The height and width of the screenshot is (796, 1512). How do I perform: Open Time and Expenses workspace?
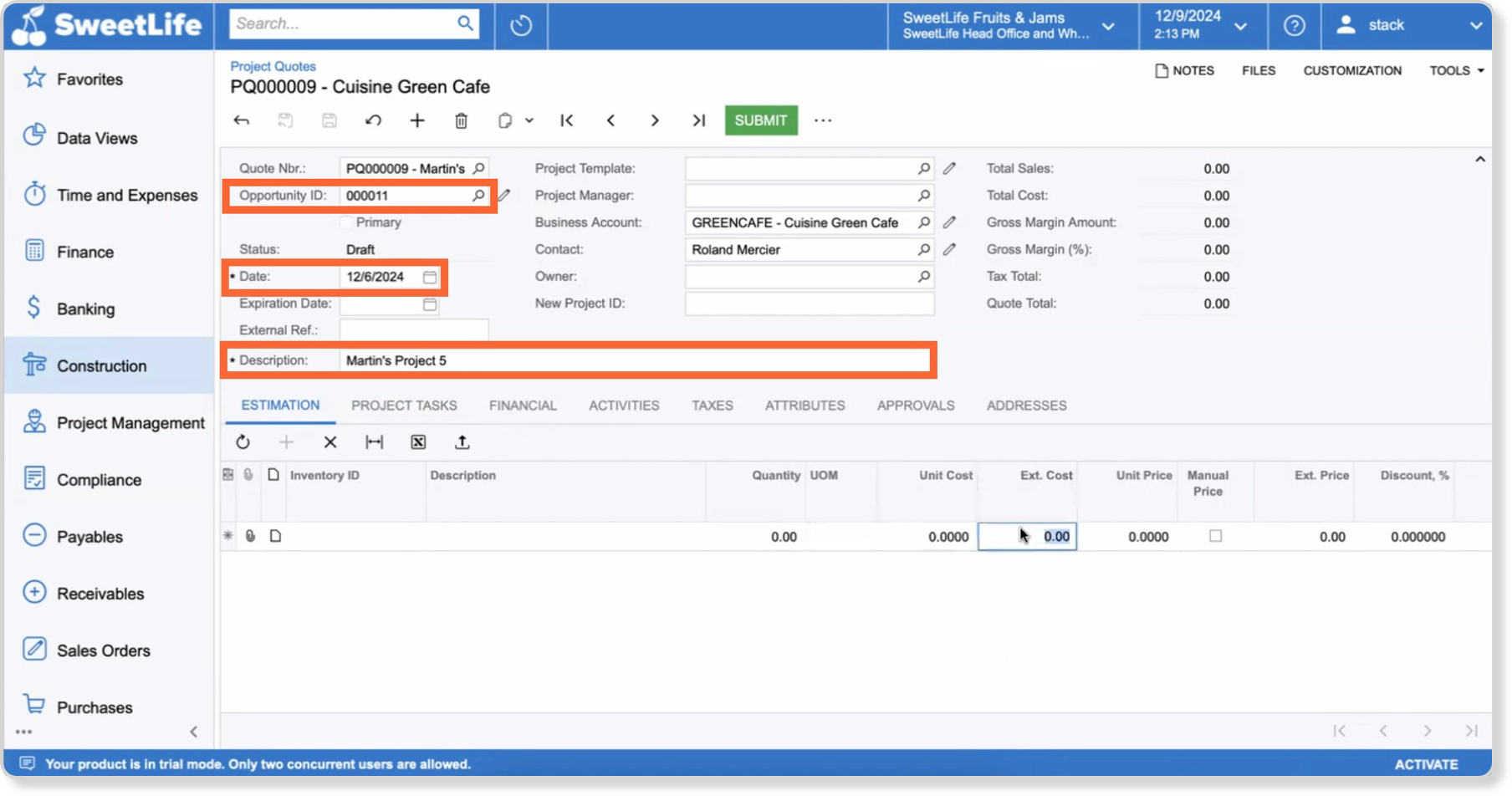pyautogui.click(x=109, y=195)
